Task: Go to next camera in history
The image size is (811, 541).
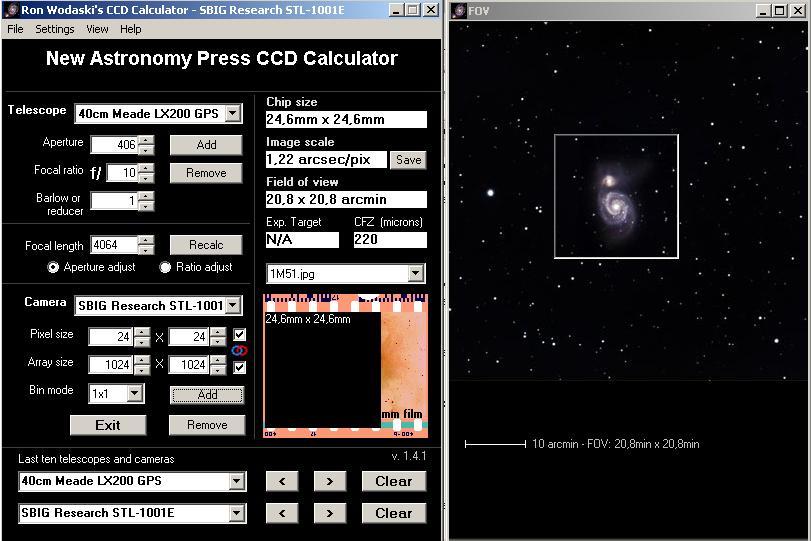Action: coord(330,513)
